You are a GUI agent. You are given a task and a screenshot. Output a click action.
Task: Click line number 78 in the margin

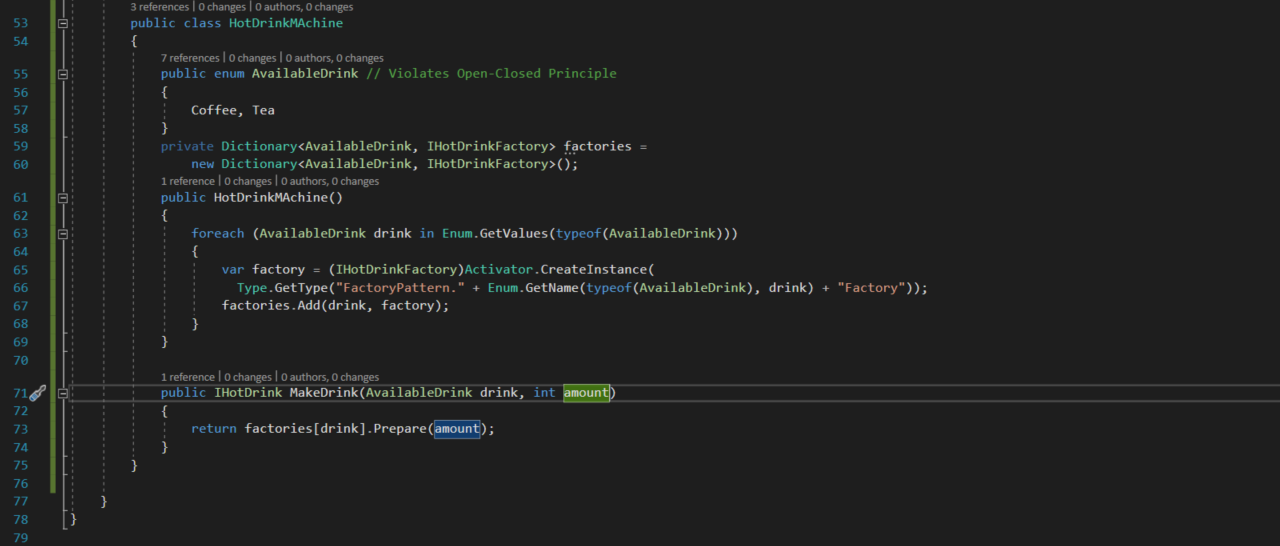tap(20, 520)
